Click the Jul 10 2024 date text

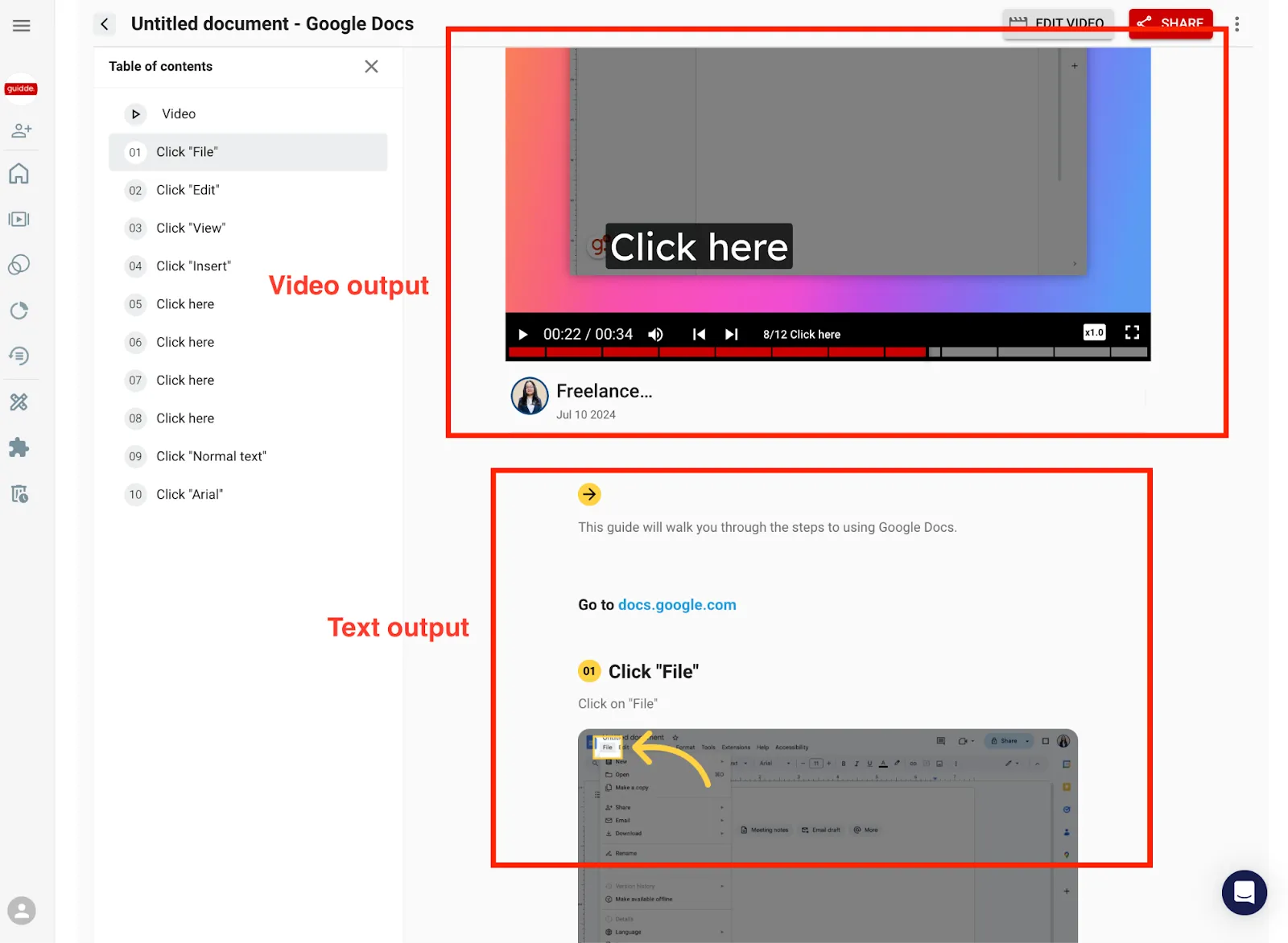point(586,415)
